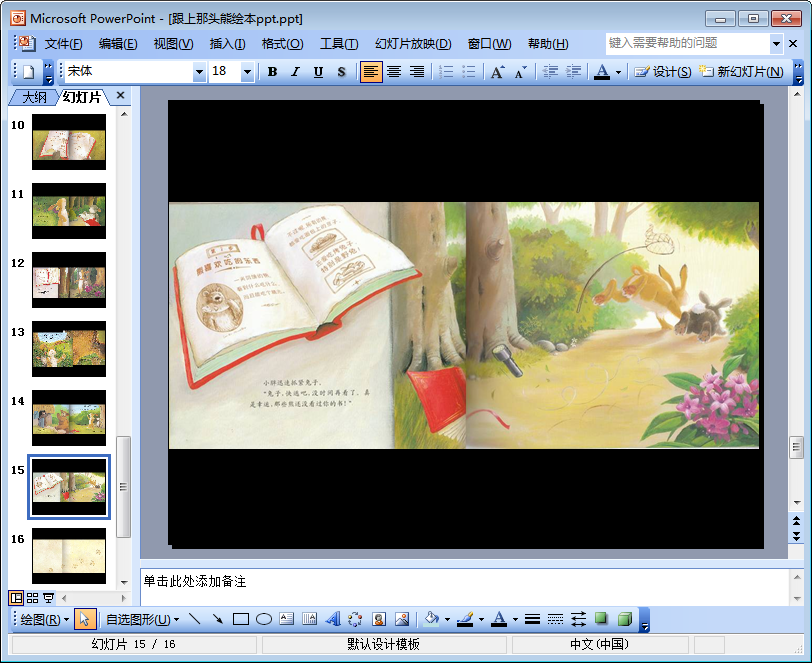The height and width of the screenshot is (663, 812).
Task: Toggle Underline formatting
Action: 318,71
